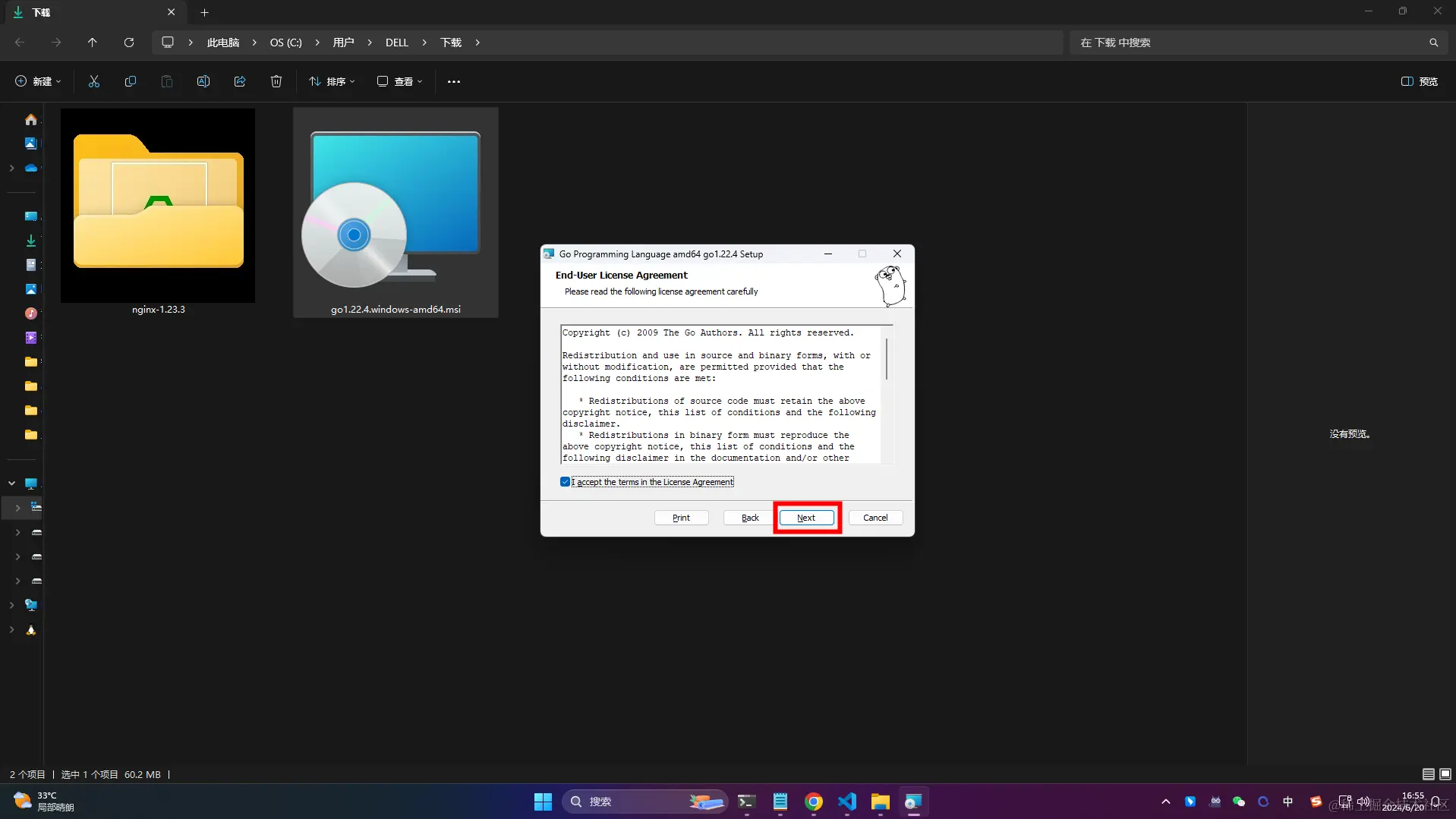Image resolution: width=1456 pixels, height=819 pixels.
Task: Toggle the 预览 preview pane button
Action: [x=1420, y=81]
